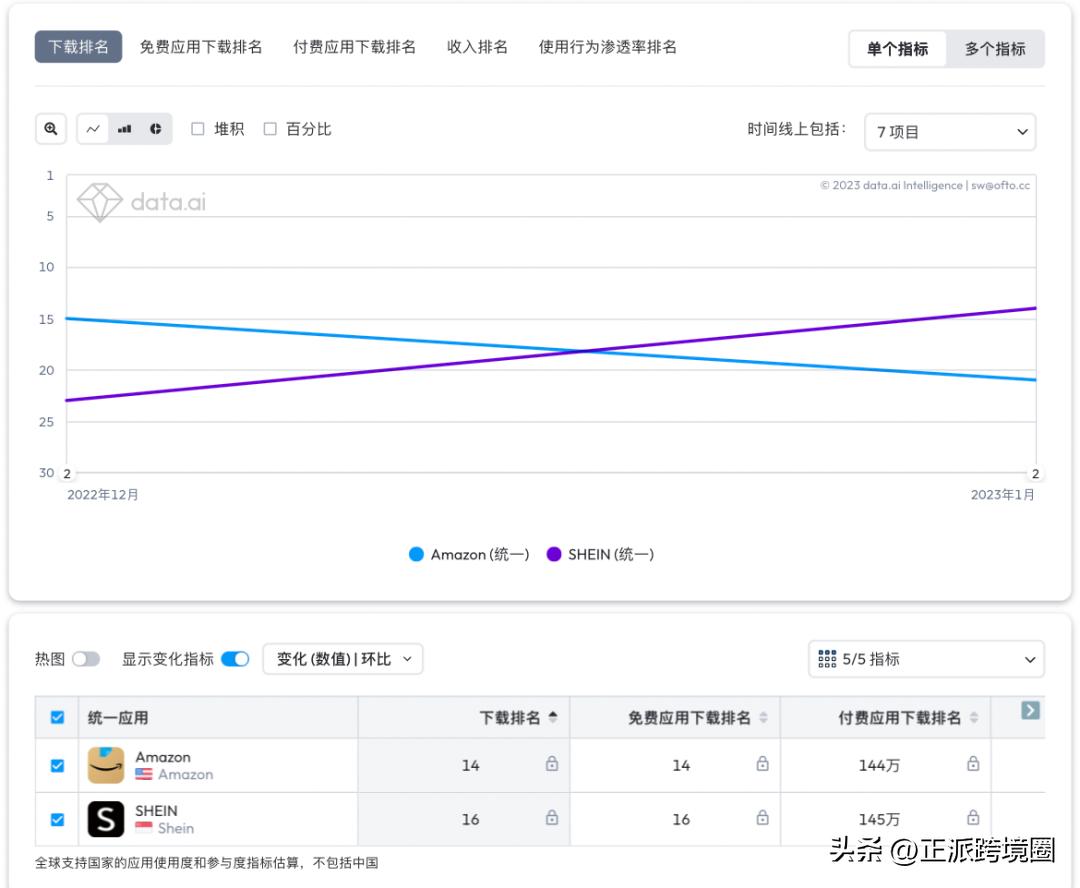Open the 7 项目 timeline dropdown

tap(948, 131)
